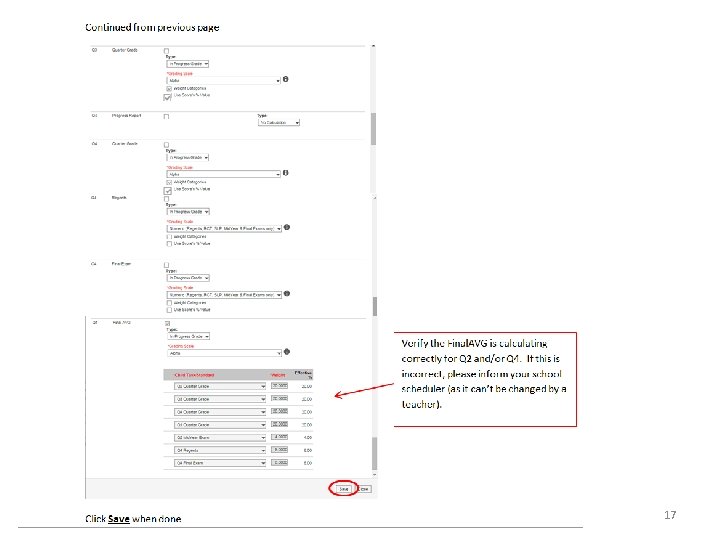Click the info icon beside Final AVG grading scale
Screen dimensions: 720x540
click(x=287, y=352)
